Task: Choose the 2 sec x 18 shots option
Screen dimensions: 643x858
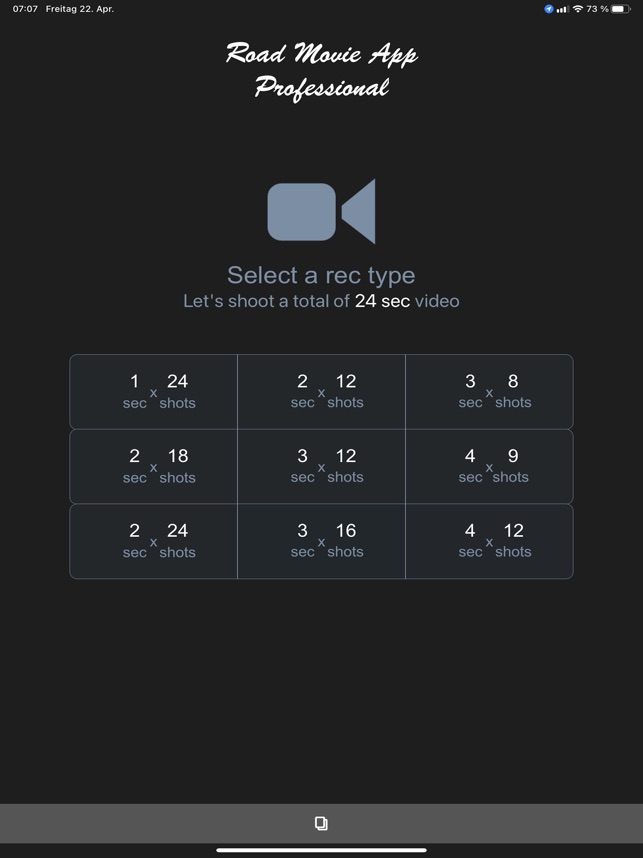Action: 154,466
